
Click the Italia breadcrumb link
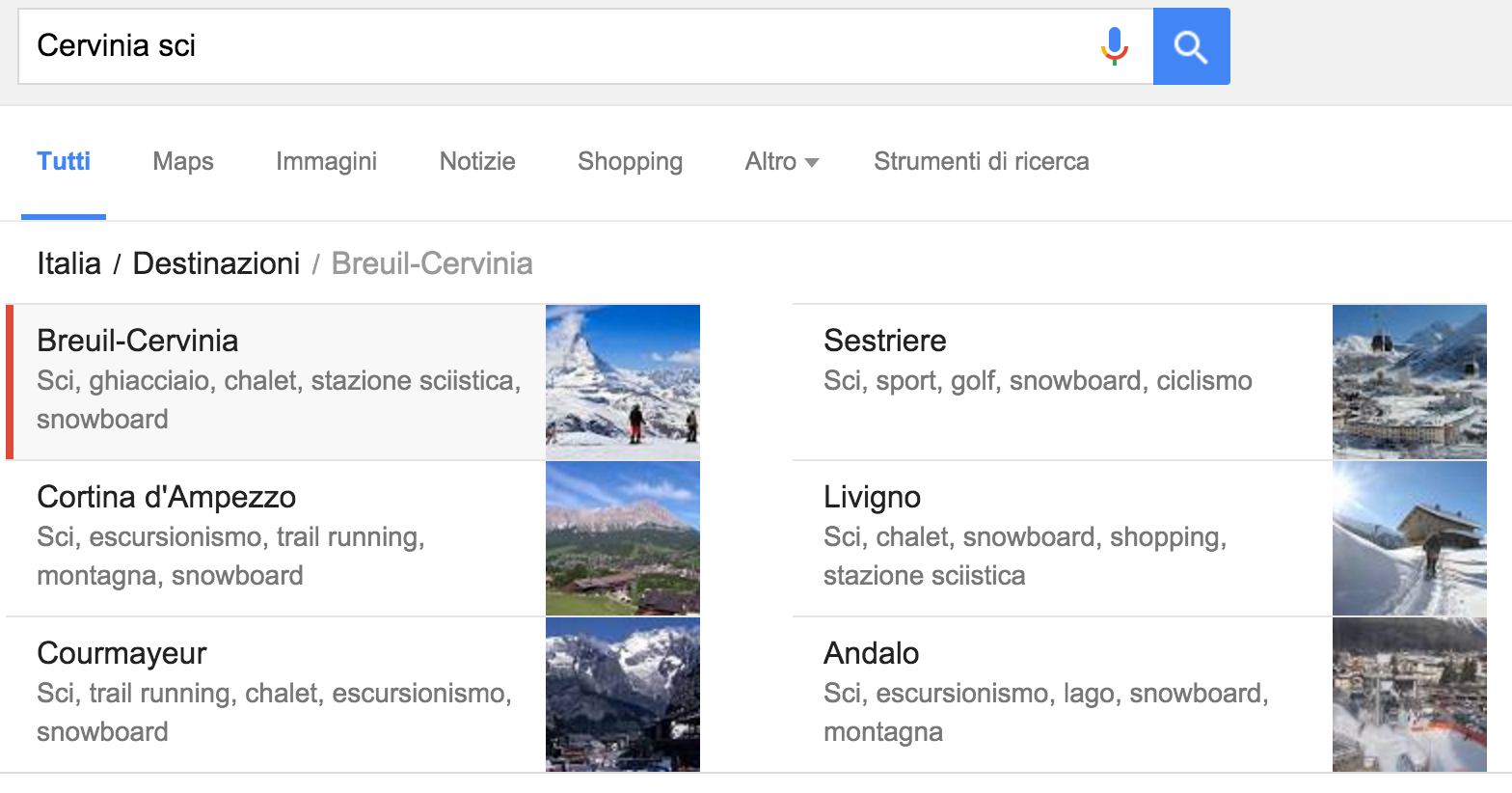tap(68, 263)
